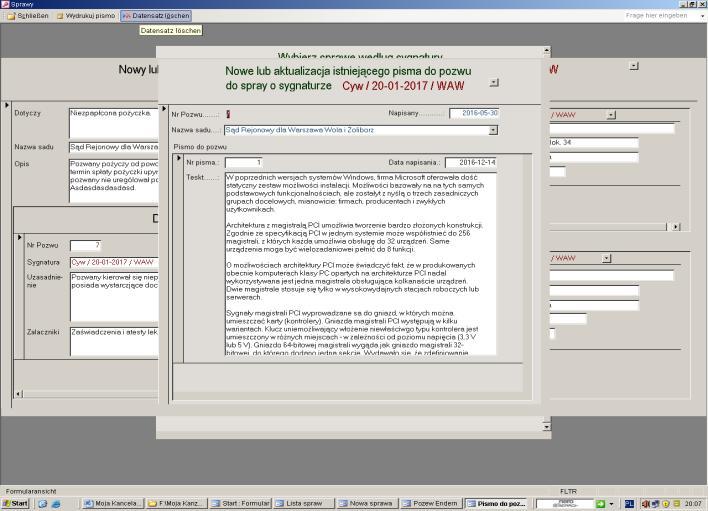Click the Załączniki field in the left window
Viewport: 708px width, 511px height.
point(114,341)
